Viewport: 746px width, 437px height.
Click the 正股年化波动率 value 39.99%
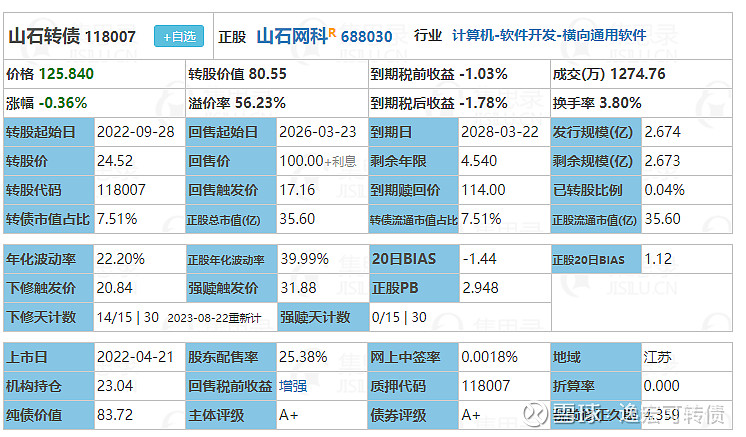coord(304,259)
